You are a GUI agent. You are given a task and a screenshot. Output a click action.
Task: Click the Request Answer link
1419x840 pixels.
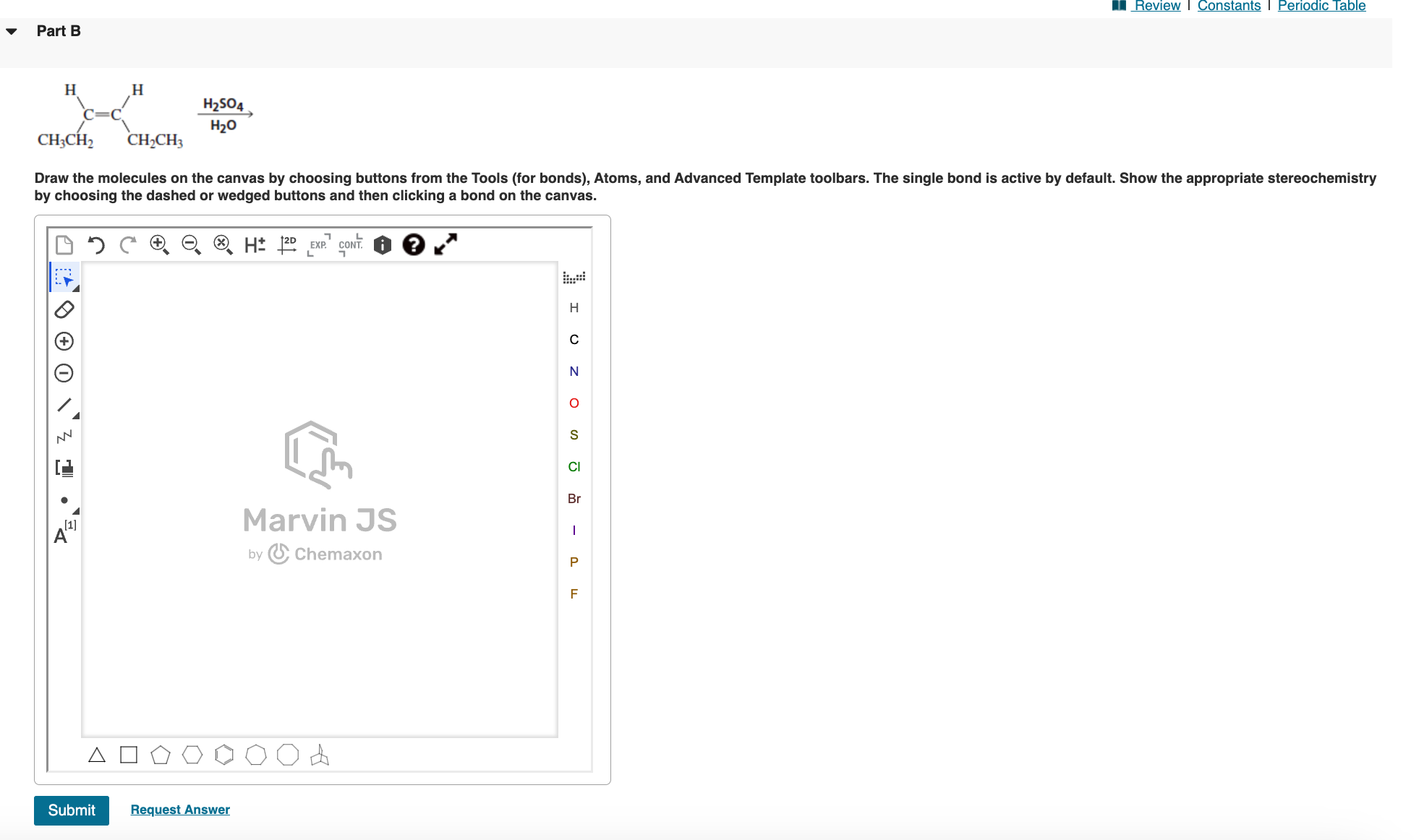(179, 809)
